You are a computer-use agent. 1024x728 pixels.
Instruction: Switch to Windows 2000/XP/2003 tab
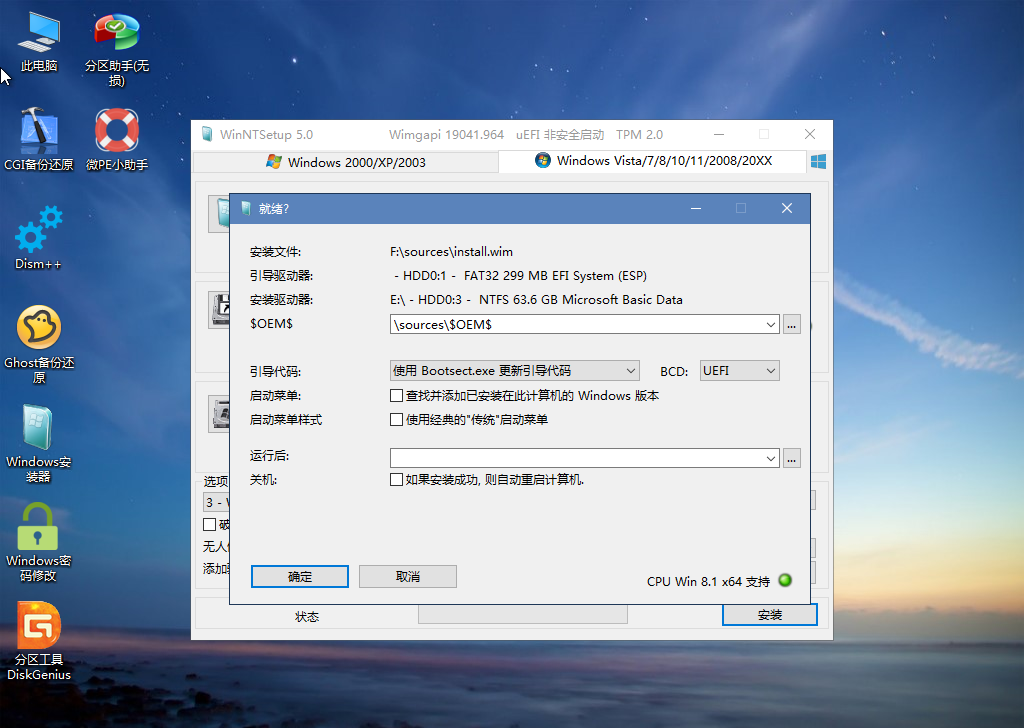(346, 162)
